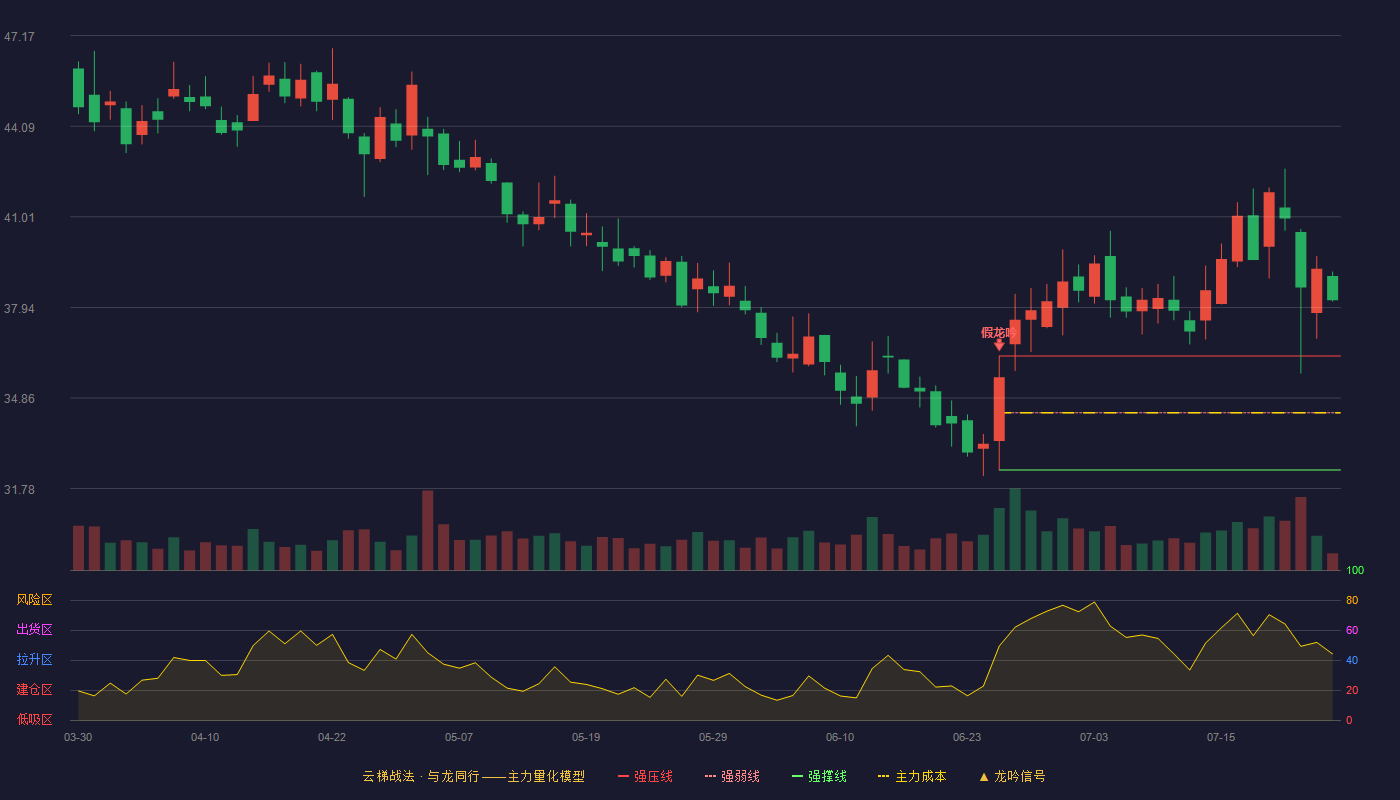Click the 建仓区 zone label
Screen dimensions: 1400x800
click(x=34, y=690)
